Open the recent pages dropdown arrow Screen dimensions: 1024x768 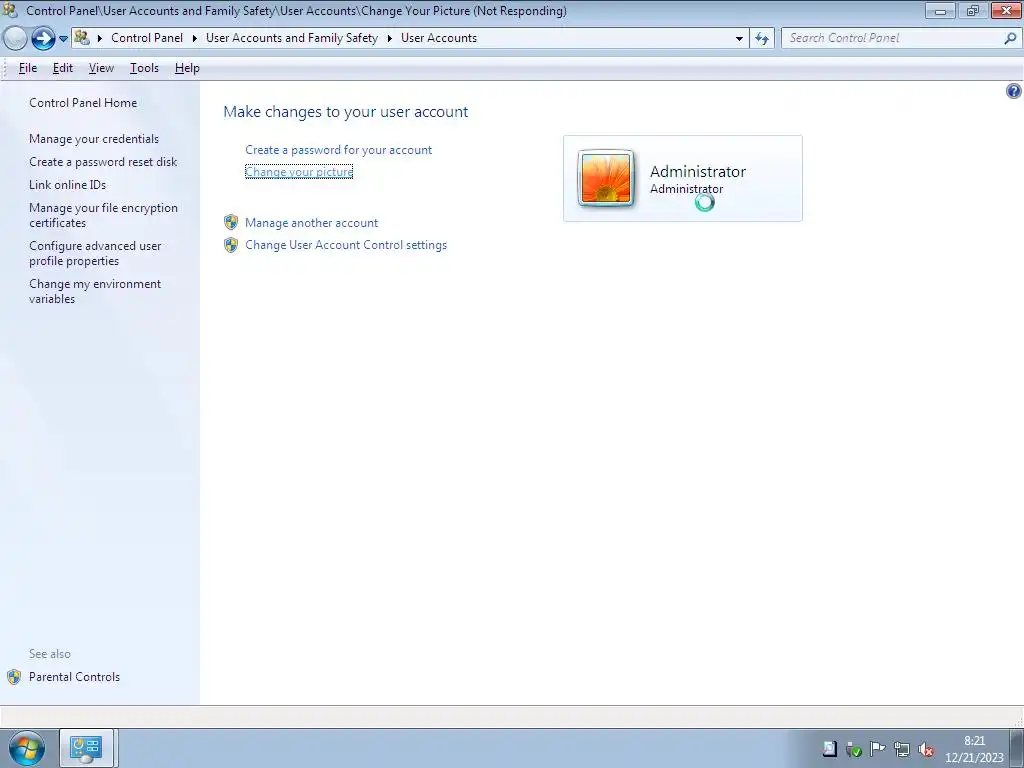tap(63, 39)
